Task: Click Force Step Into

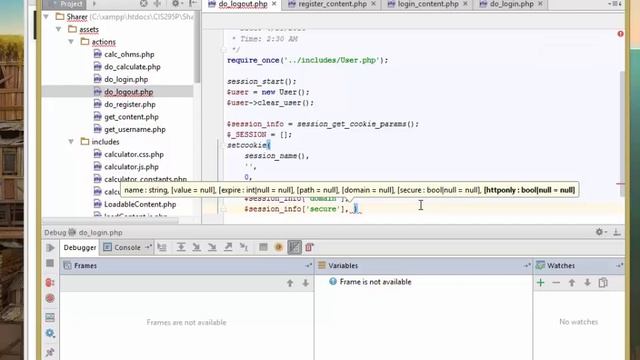Action: tap(212, 247)
